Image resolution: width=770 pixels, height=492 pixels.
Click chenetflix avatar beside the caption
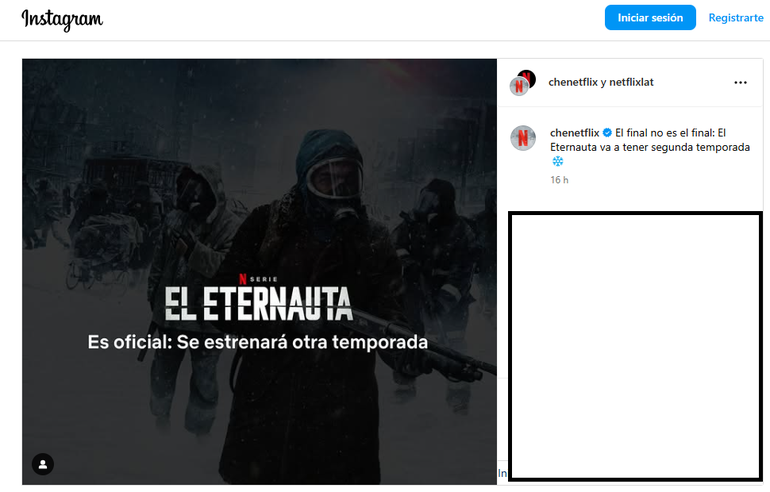[523, 138]
